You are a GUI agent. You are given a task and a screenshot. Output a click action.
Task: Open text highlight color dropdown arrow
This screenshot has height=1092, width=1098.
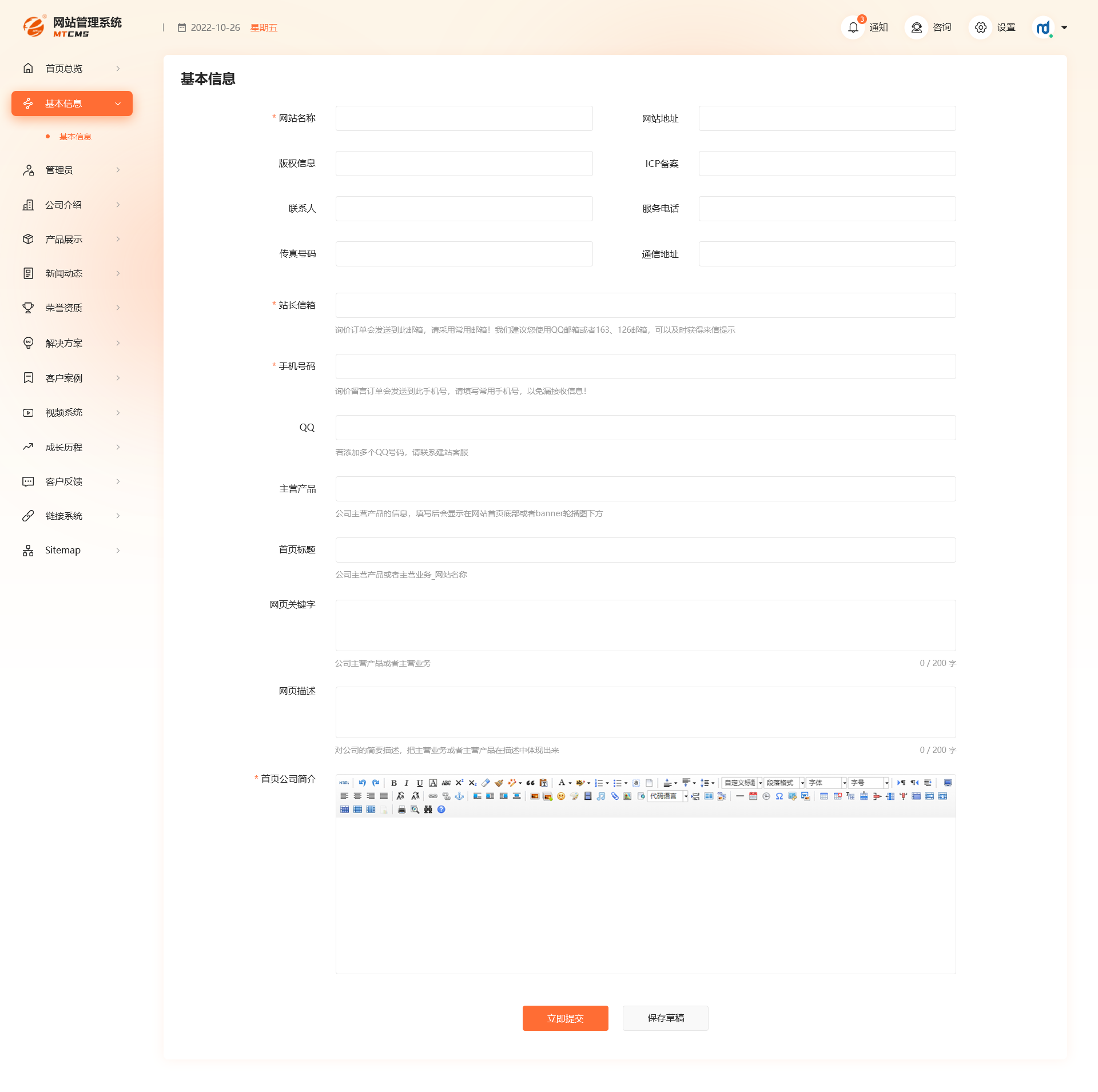click(589, 783)
